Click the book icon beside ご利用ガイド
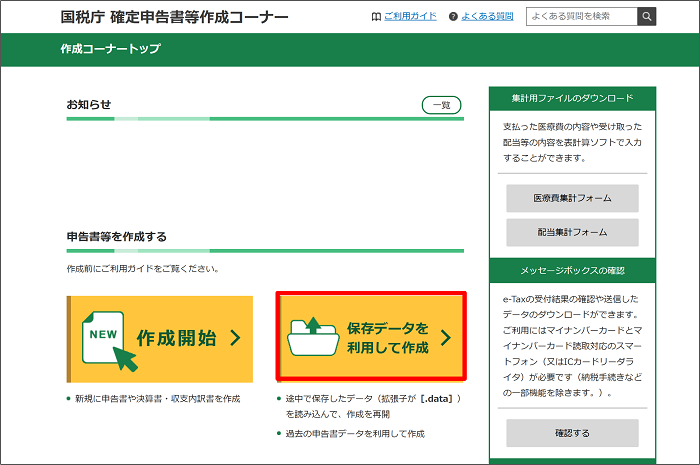Image resolution: width=700 pixels, height=465 pixels. [x=376, y=17]
